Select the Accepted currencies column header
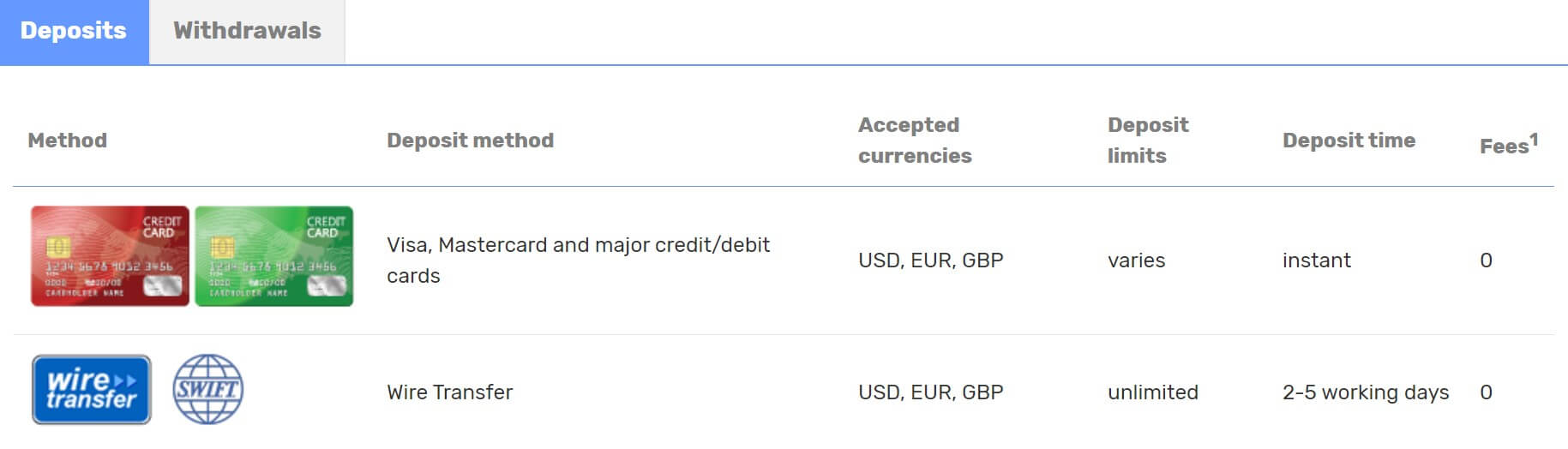The width and height of the screenshot is (1568, 449). [x=915, y=141]
